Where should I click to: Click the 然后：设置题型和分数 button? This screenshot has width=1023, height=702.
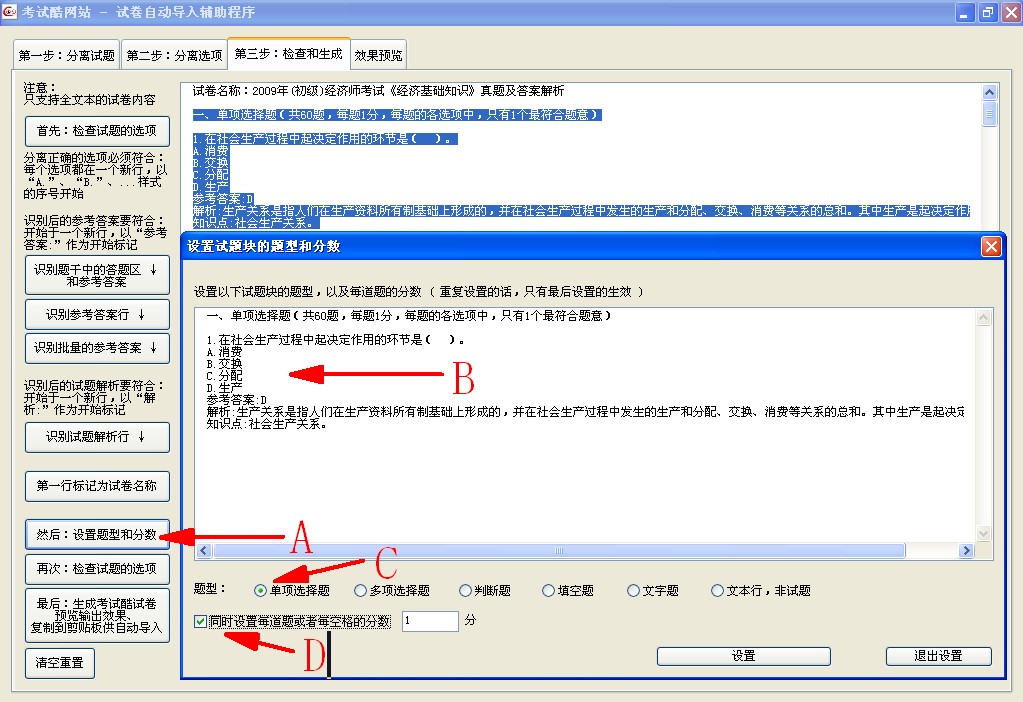[97, 535]
